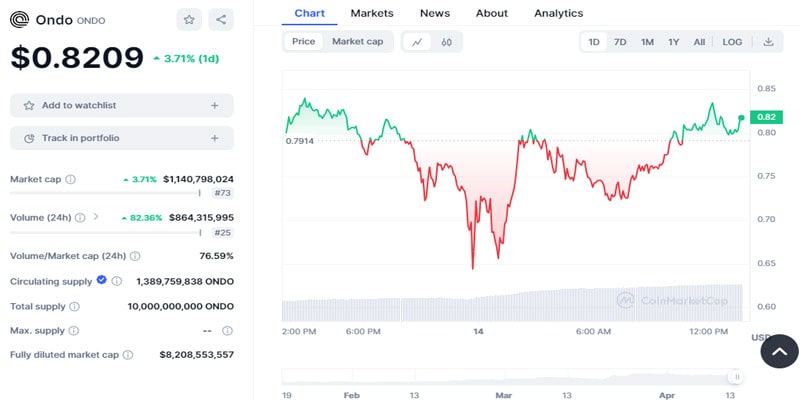Click the 0.82 current price label
This screenshot has width=800, height=400.
(x=766, y=117)
